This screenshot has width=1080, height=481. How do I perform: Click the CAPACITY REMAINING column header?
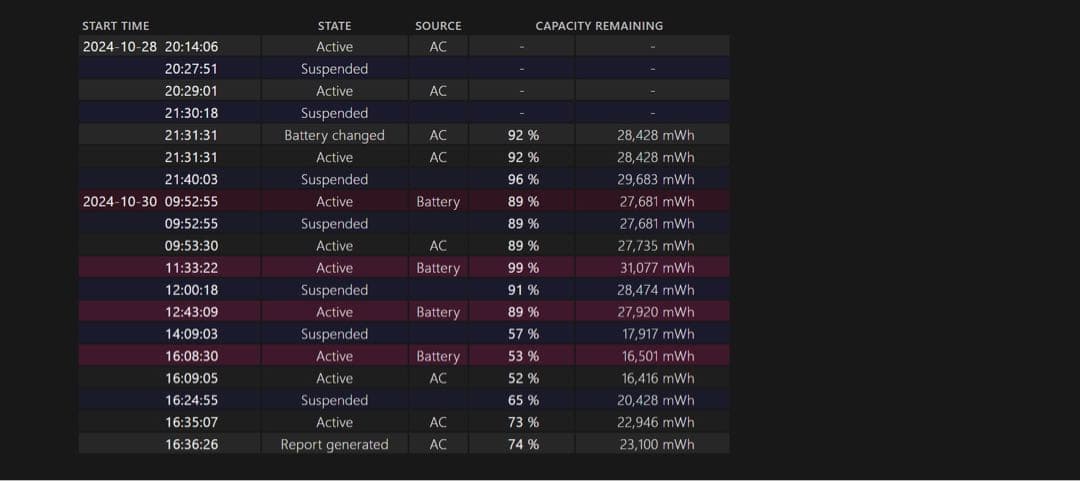[599, 26]
